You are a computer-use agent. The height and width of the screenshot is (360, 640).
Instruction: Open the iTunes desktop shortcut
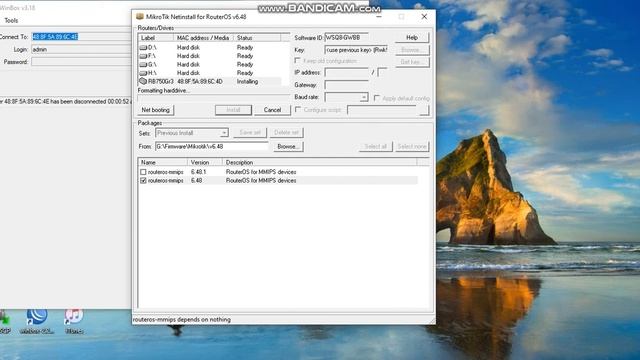(74, 321)
